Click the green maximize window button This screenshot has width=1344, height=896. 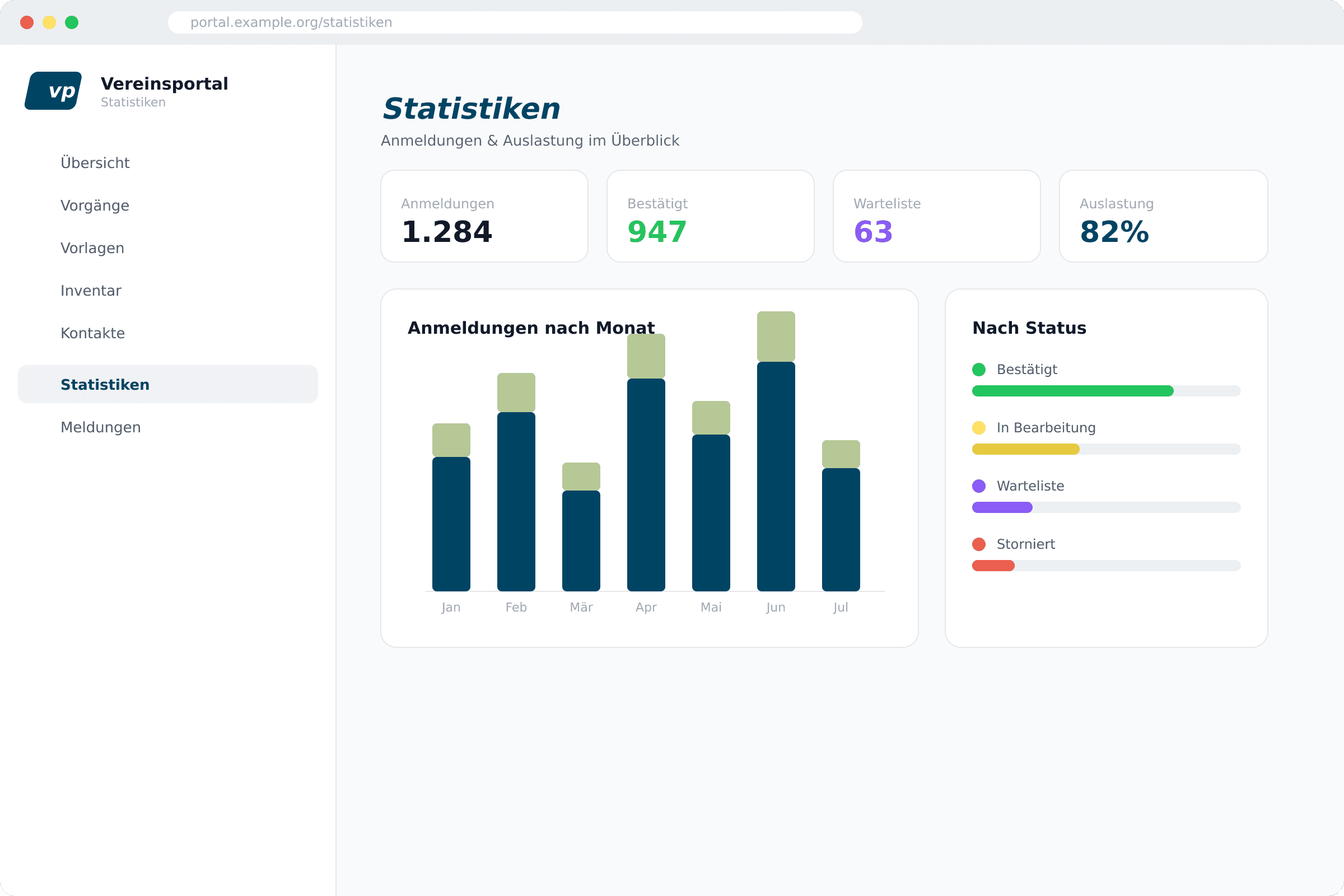point(72,22)
